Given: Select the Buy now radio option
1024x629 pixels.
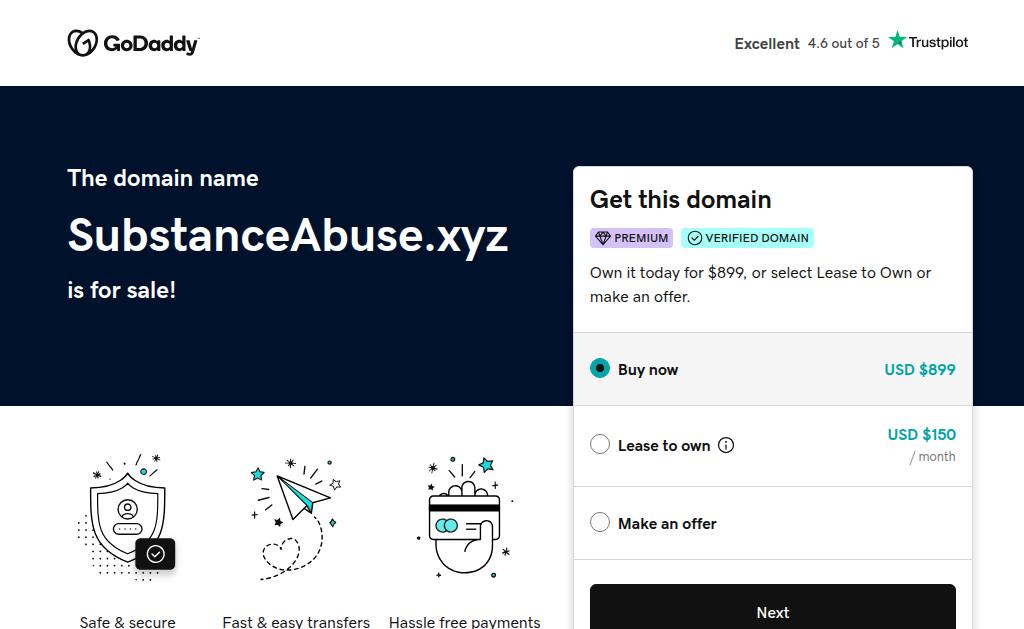Looking at the screenshot, I should click(x=600, y=368).
